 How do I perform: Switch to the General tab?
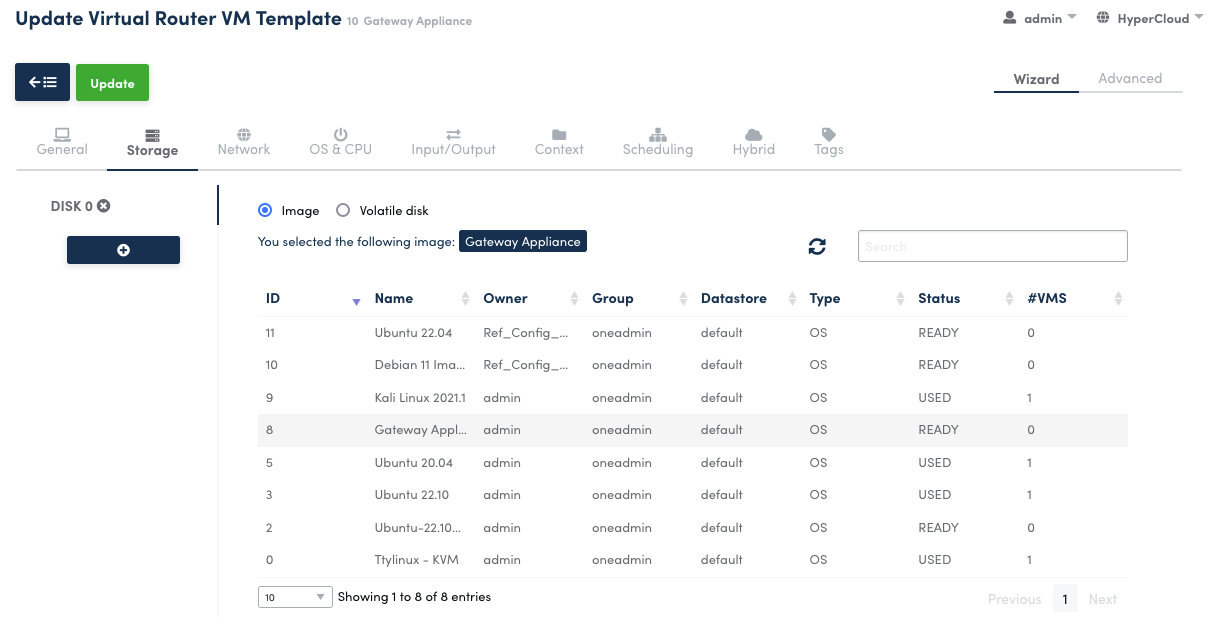(x=62, y=142)
